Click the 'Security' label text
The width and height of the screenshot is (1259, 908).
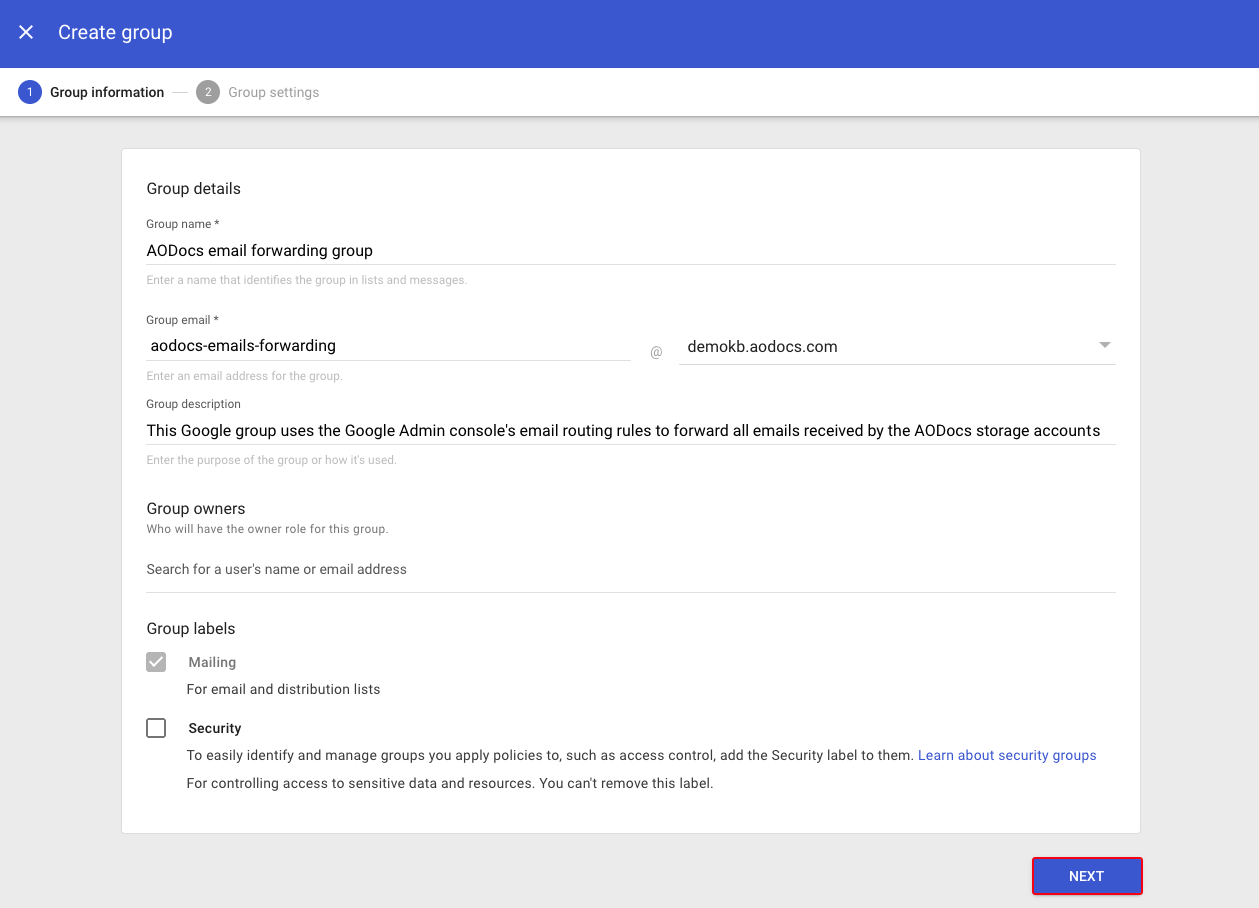[x=215, y=728]
